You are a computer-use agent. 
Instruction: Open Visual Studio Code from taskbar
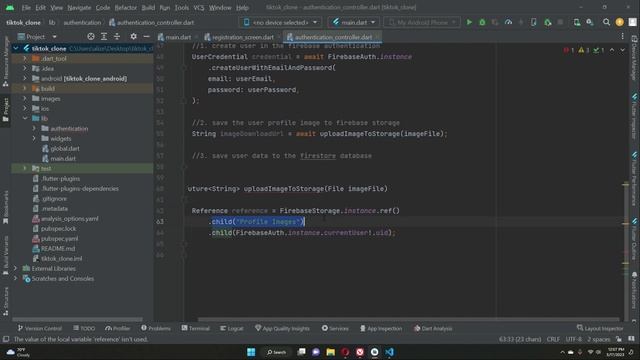pos(389,352)
